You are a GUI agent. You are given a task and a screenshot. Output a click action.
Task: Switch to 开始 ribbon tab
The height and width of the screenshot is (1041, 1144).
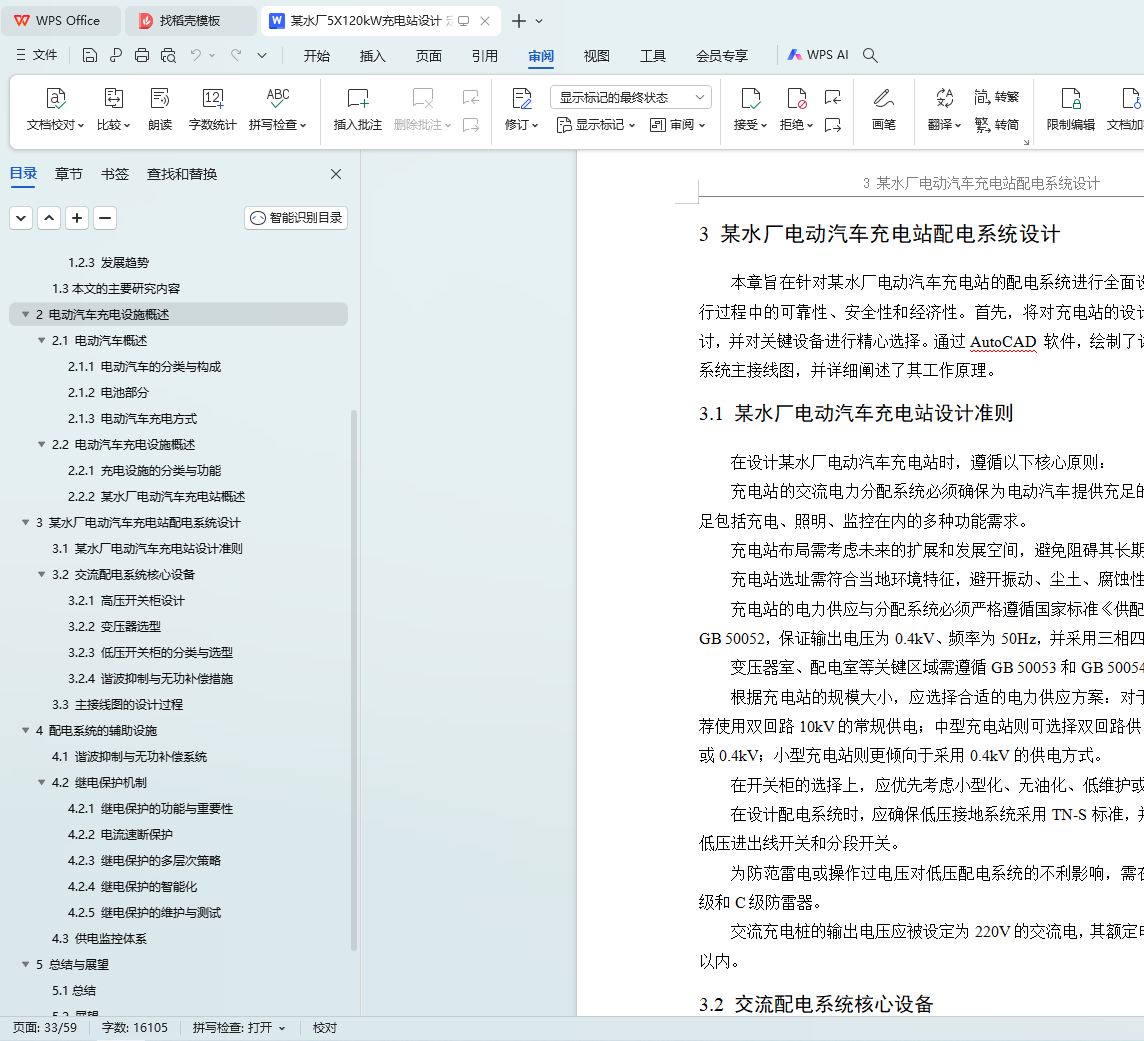[x=317, y=55]
